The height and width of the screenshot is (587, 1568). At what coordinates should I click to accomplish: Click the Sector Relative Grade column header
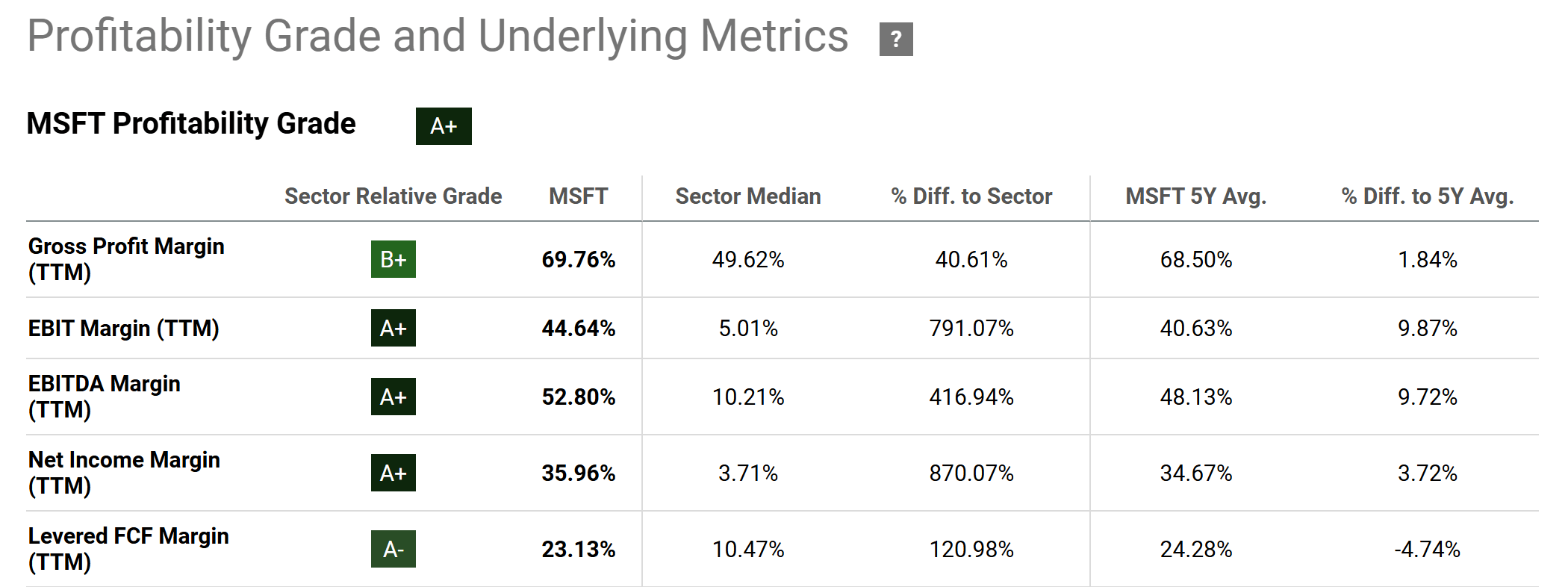(393, 196)
